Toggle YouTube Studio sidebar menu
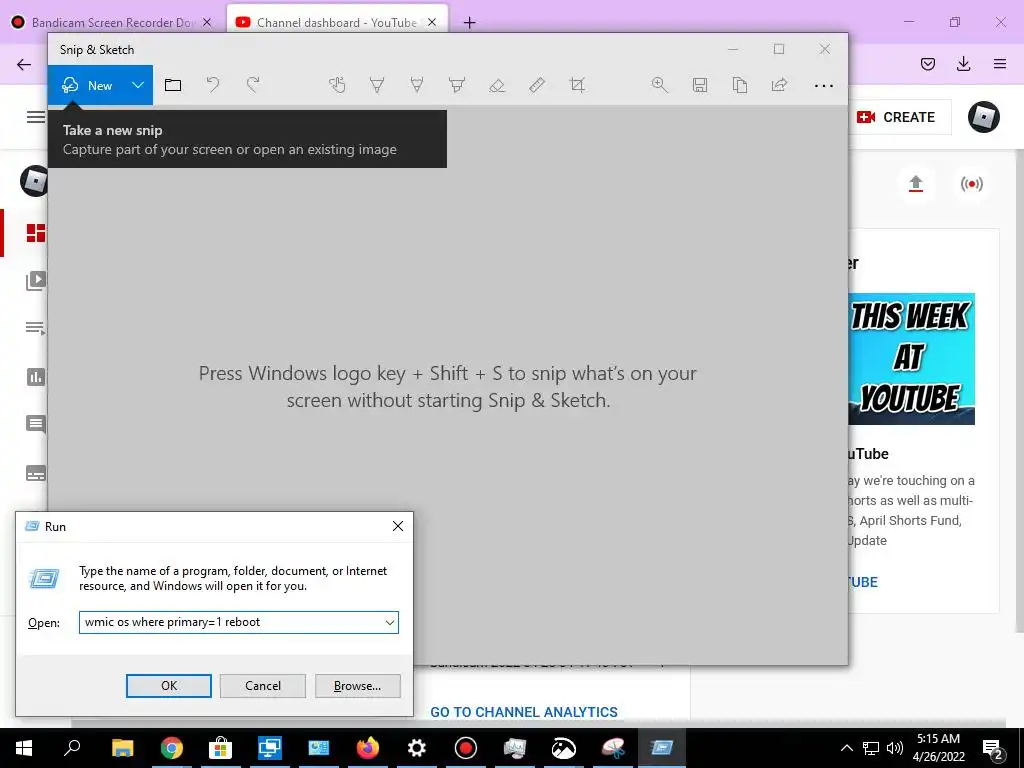The image size is (1024, 768). tap(36, 118)
